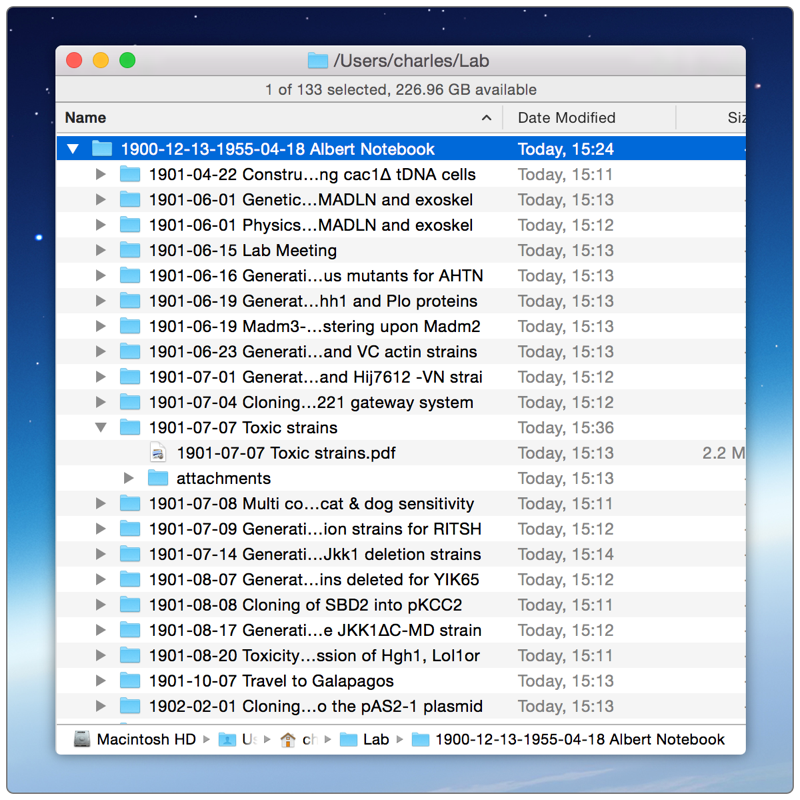The height and width of the screenshot is (800, 800).
Task: Click folder icon of 1901-06-19 Madm3-…stering upon Madm2
Action: [130, 326]
